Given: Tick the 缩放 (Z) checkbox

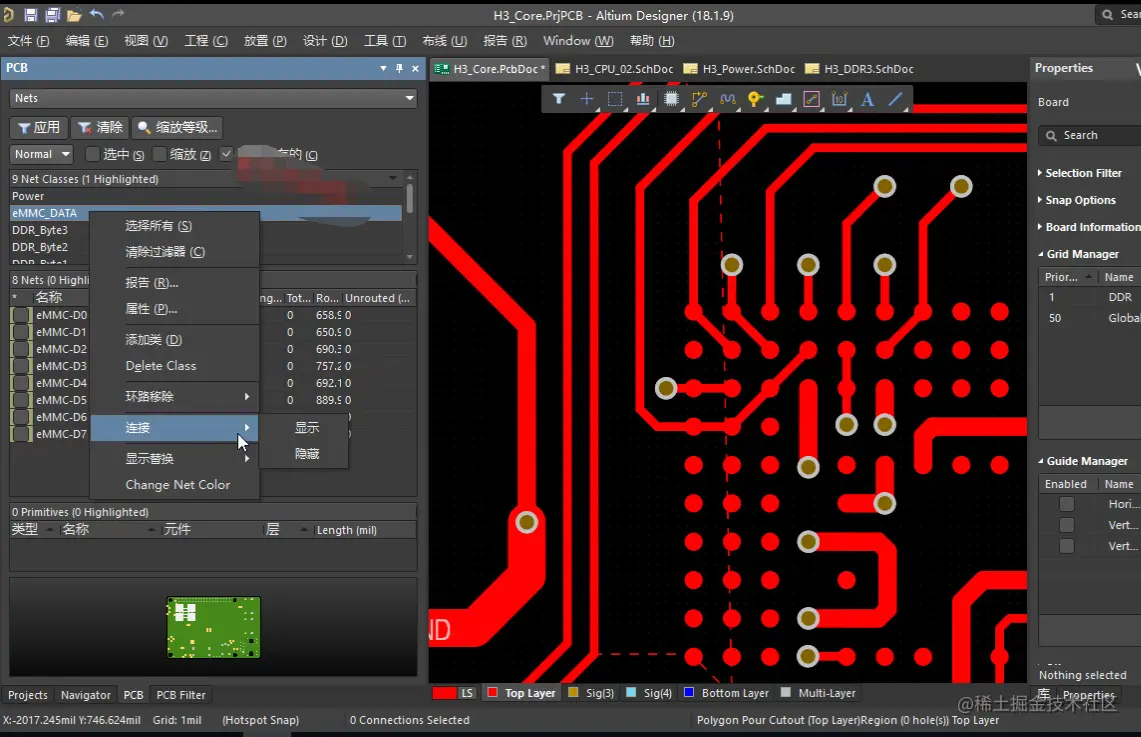Looking at the screenshot, I should pos(160,154).
